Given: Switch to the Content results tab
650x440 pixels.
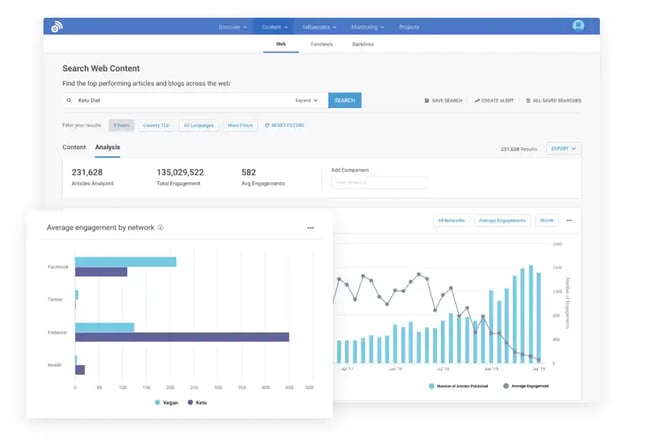Looking at the screenshot, I should 74,148.
